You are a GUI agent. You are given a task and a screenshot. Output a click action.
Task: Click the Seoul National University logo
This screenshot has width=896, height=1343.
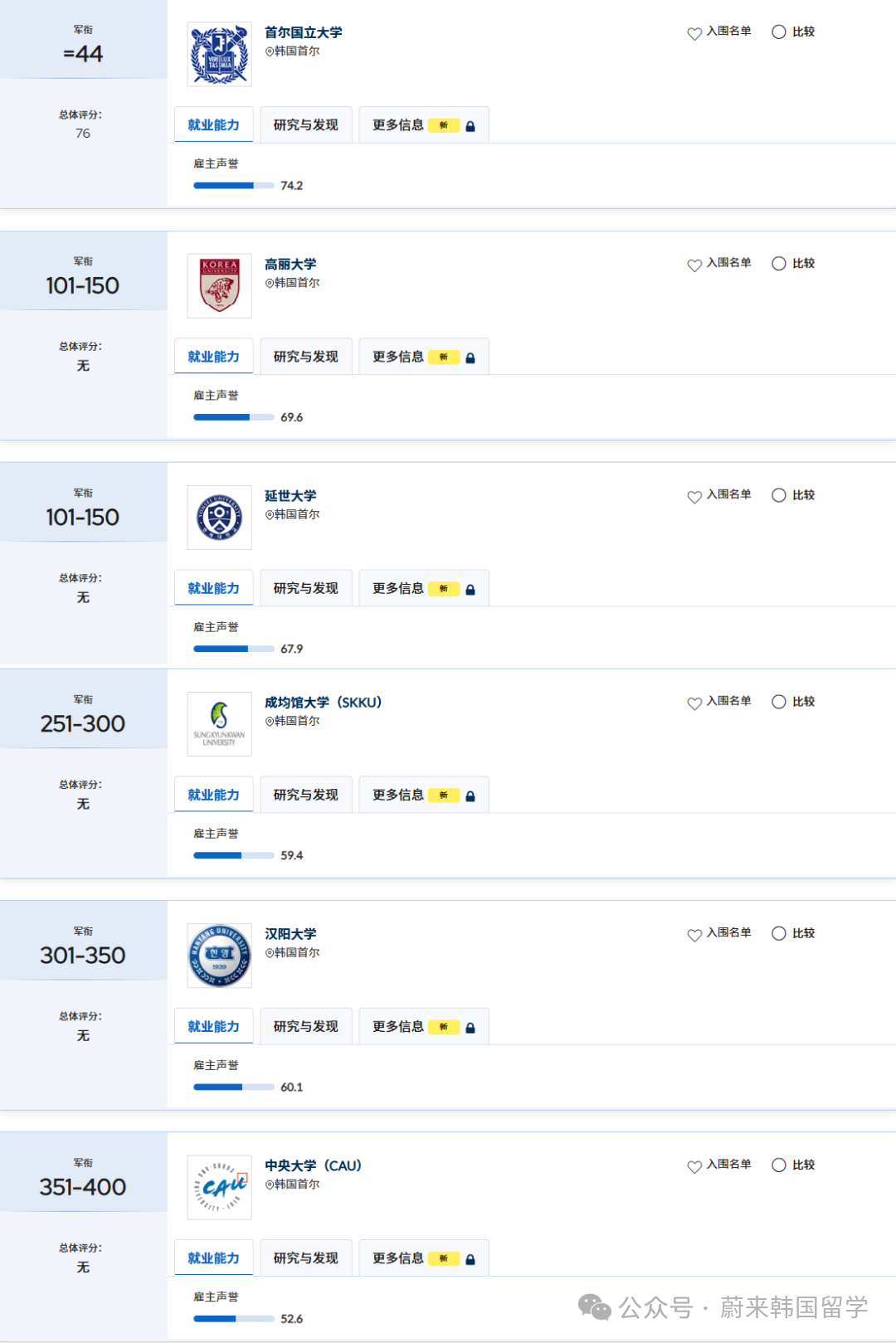[219, 55]
